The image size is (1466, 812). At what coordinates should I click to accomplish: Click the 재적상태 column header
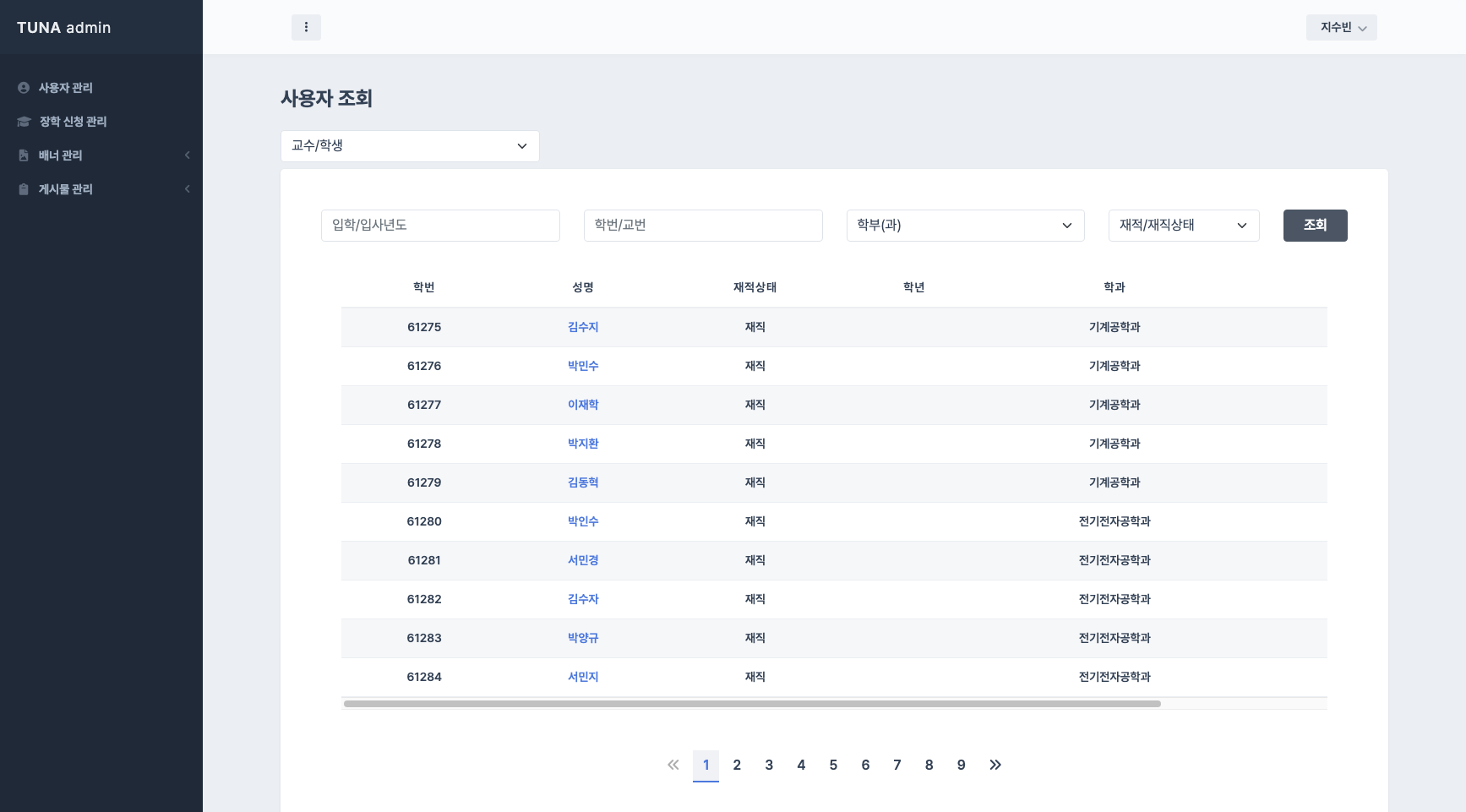(x=755, y=287)
